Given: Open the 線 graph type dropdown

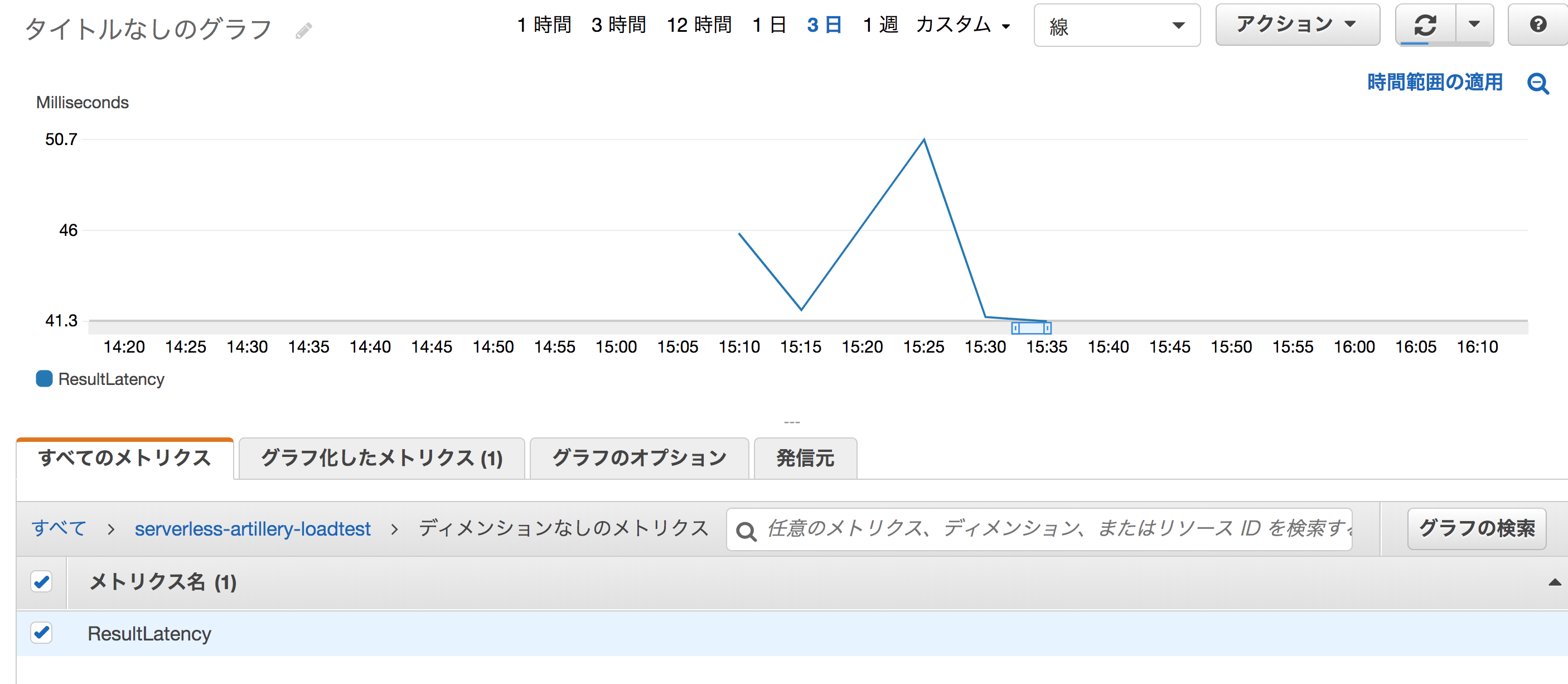Looking at the screenshot, I should tap(1116, 26).
